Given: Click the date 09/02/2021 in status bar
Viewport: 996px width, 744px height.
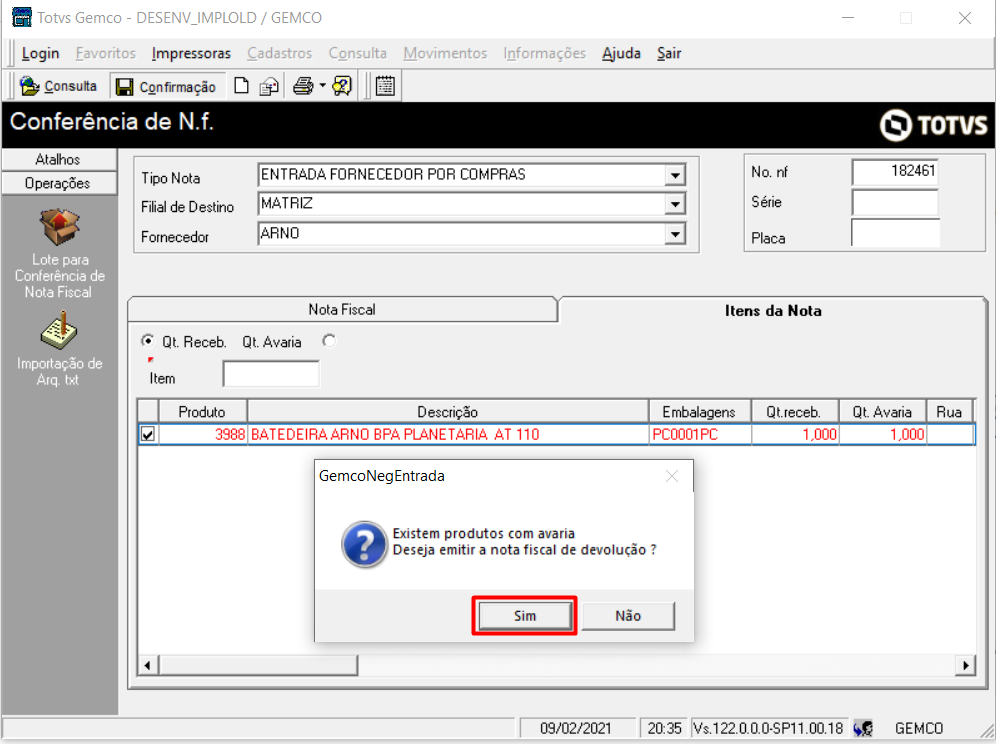Looking at the screenshot, I should (x=575, y=728).
